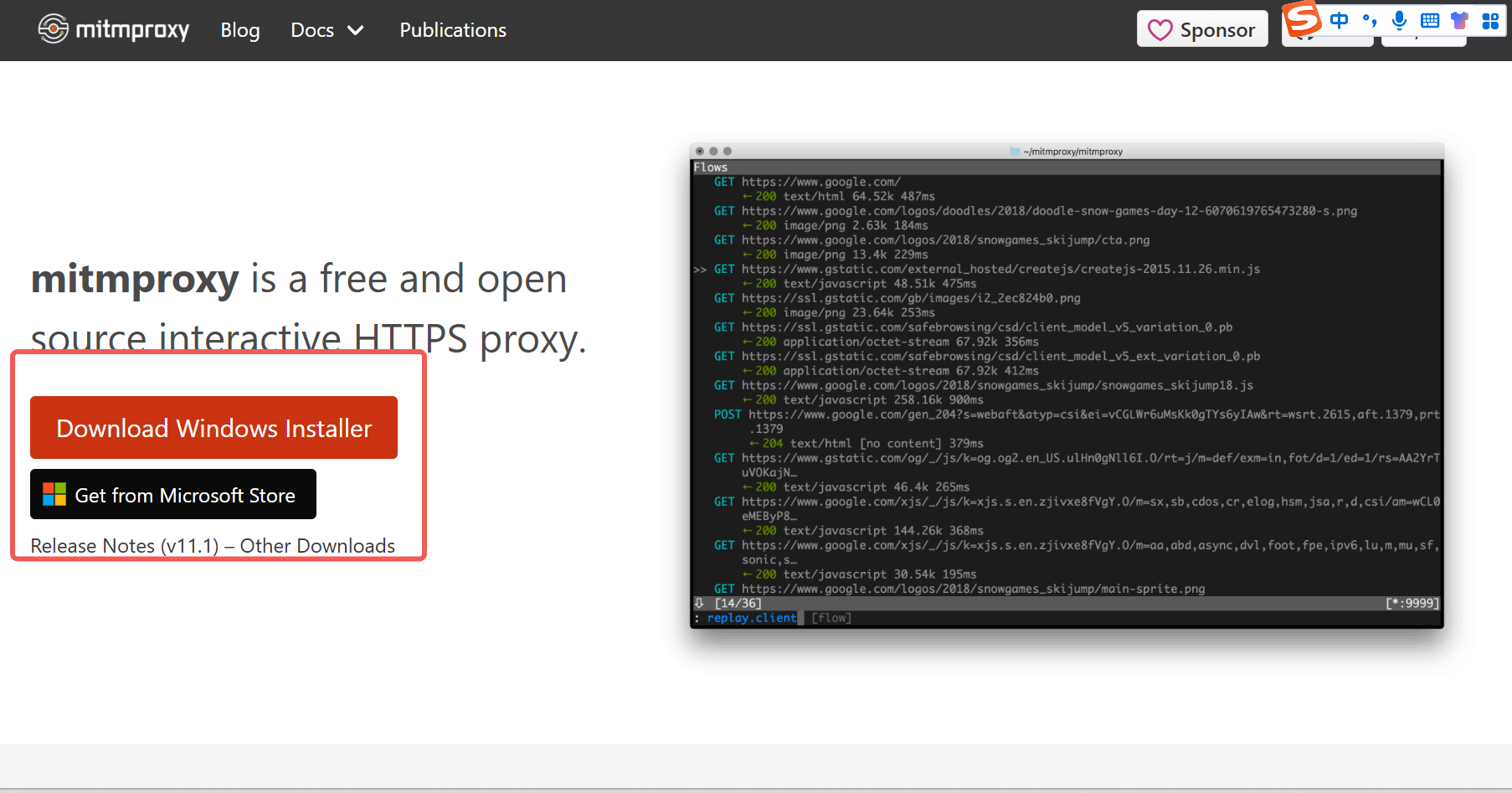Viewport: 1512px width, 793px height.
Task: Click 'replay.client' in the terminal command line
Action: tap(752, 618)
